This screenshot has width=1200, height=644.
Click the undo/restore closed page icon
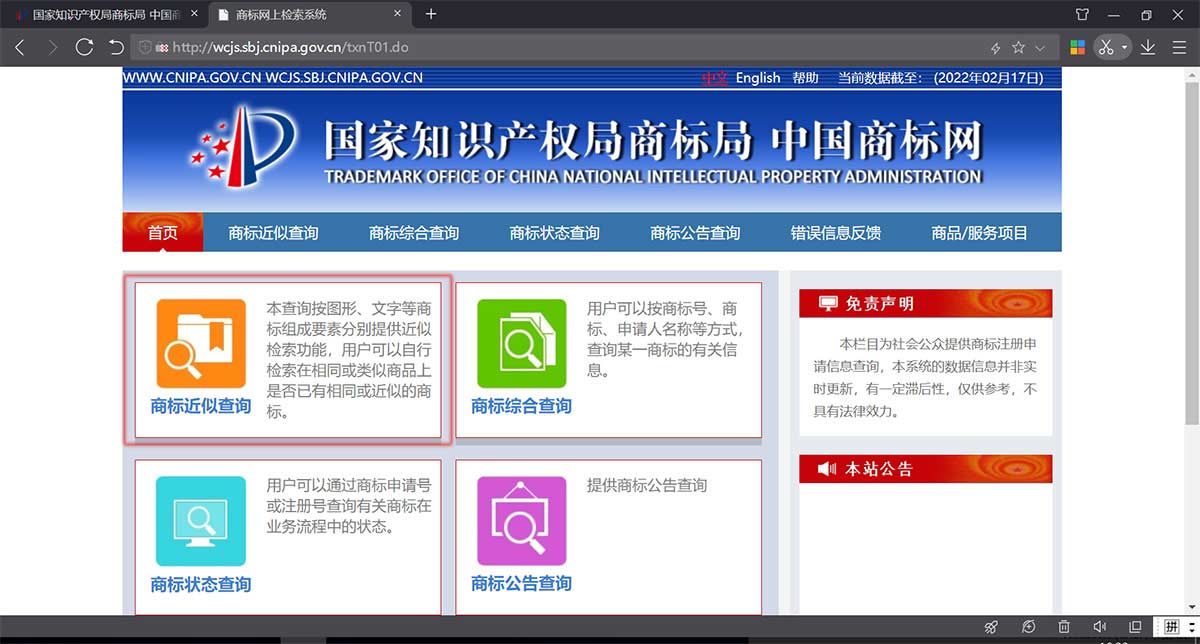click(x=116, y=47)
